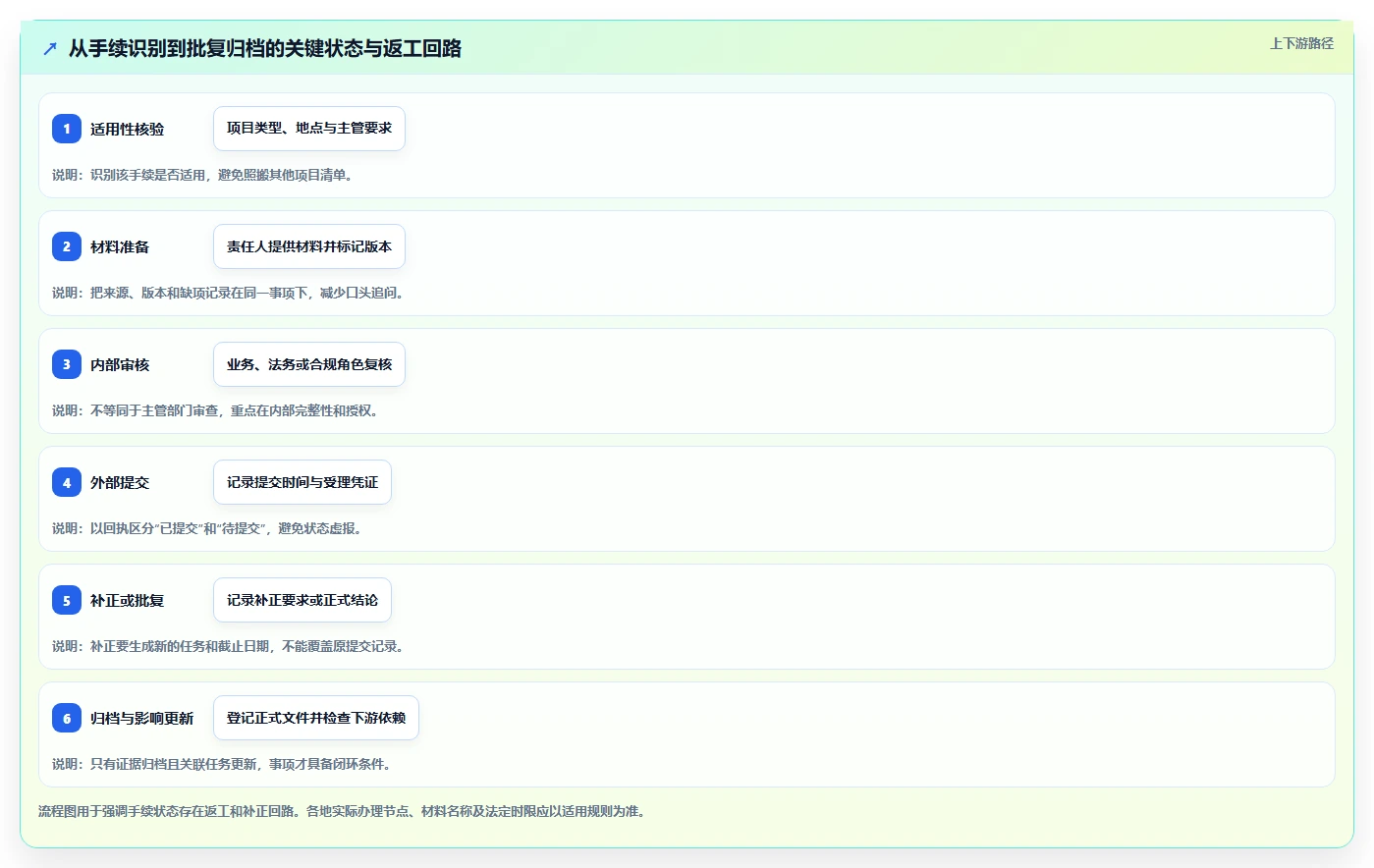Click the note 识别该手续是否适用
This screenshot has height=868, width=1374.
point(202,175)
